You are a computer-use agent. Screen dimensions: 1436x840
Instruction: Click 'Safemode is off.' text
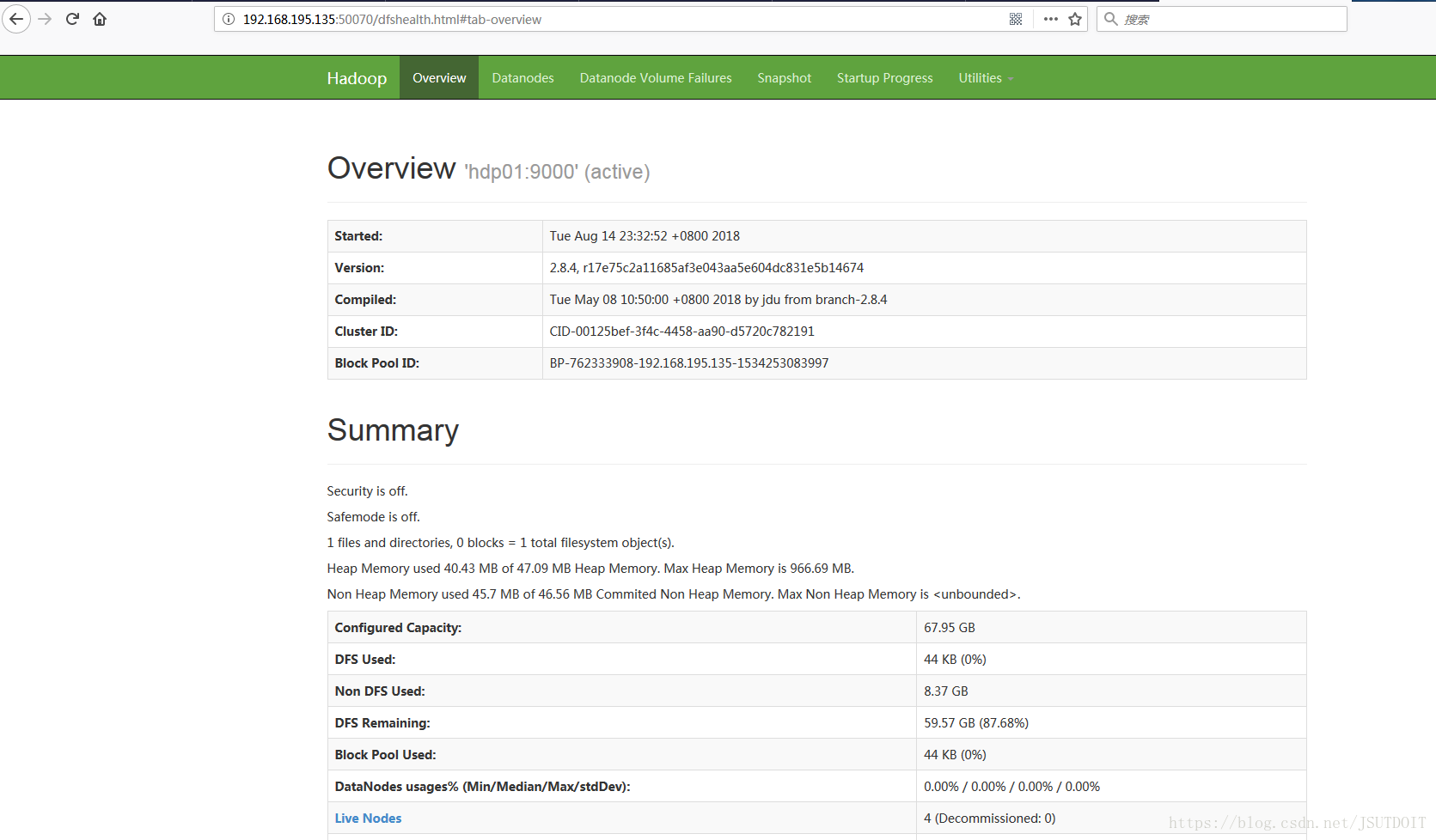click(373, 517)
